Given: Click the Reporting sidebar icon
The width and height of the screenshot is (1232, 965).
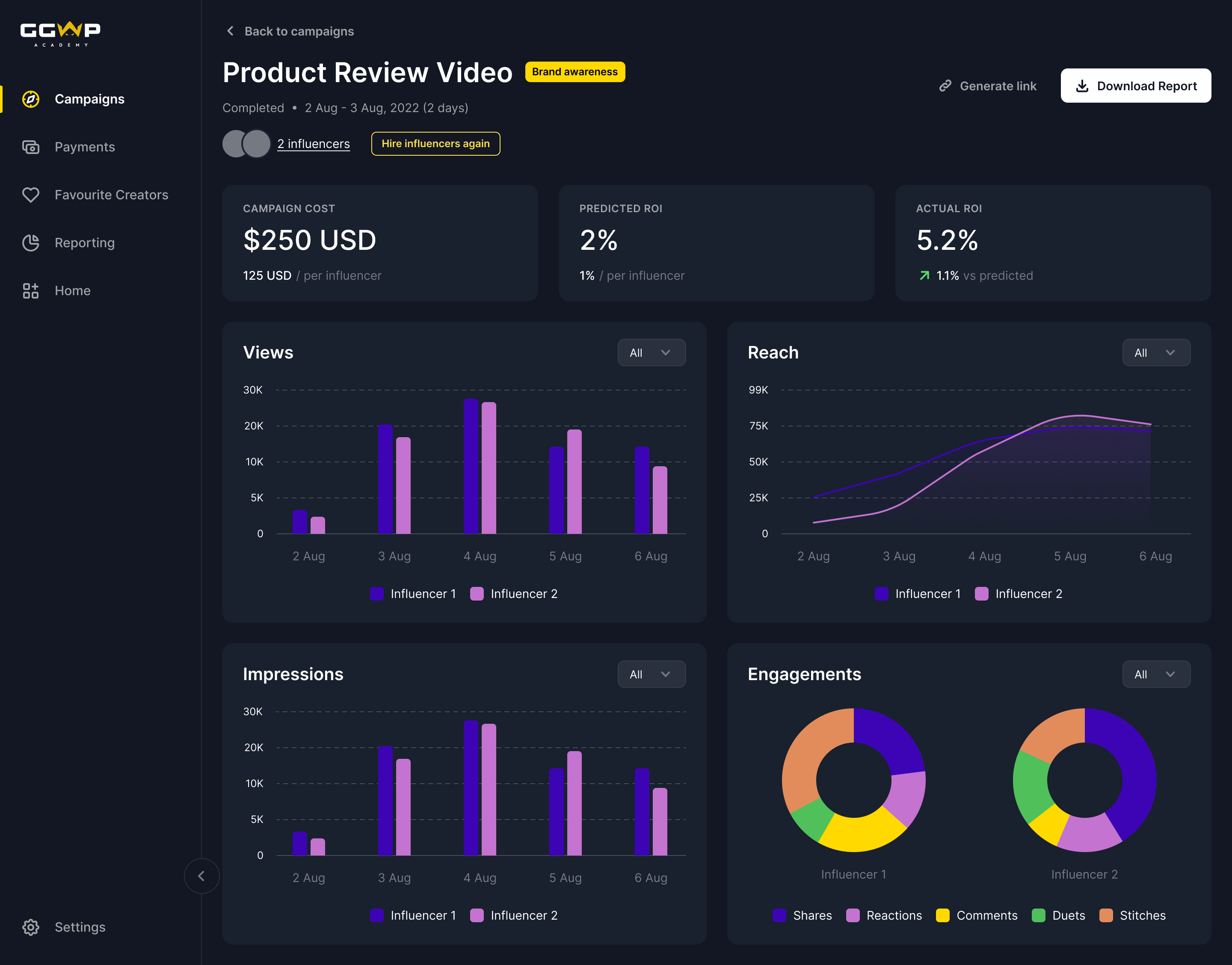Looking at the screenshot, I should tap(30, 242).
